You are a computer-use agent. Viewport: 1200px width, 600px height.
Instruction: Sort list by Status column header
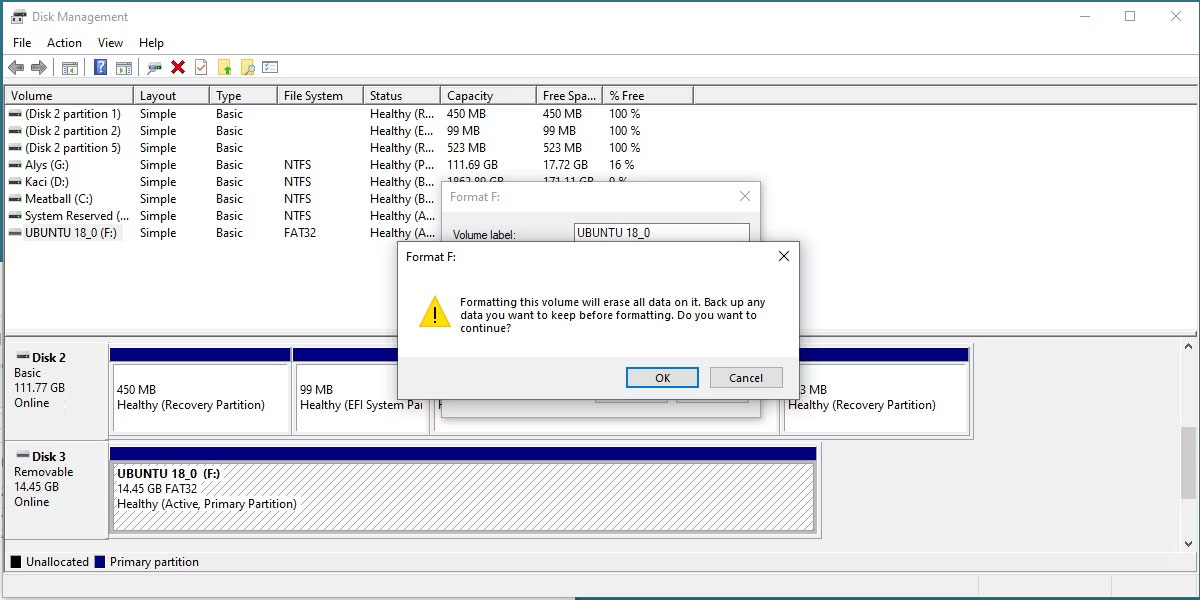click(401, 96)
